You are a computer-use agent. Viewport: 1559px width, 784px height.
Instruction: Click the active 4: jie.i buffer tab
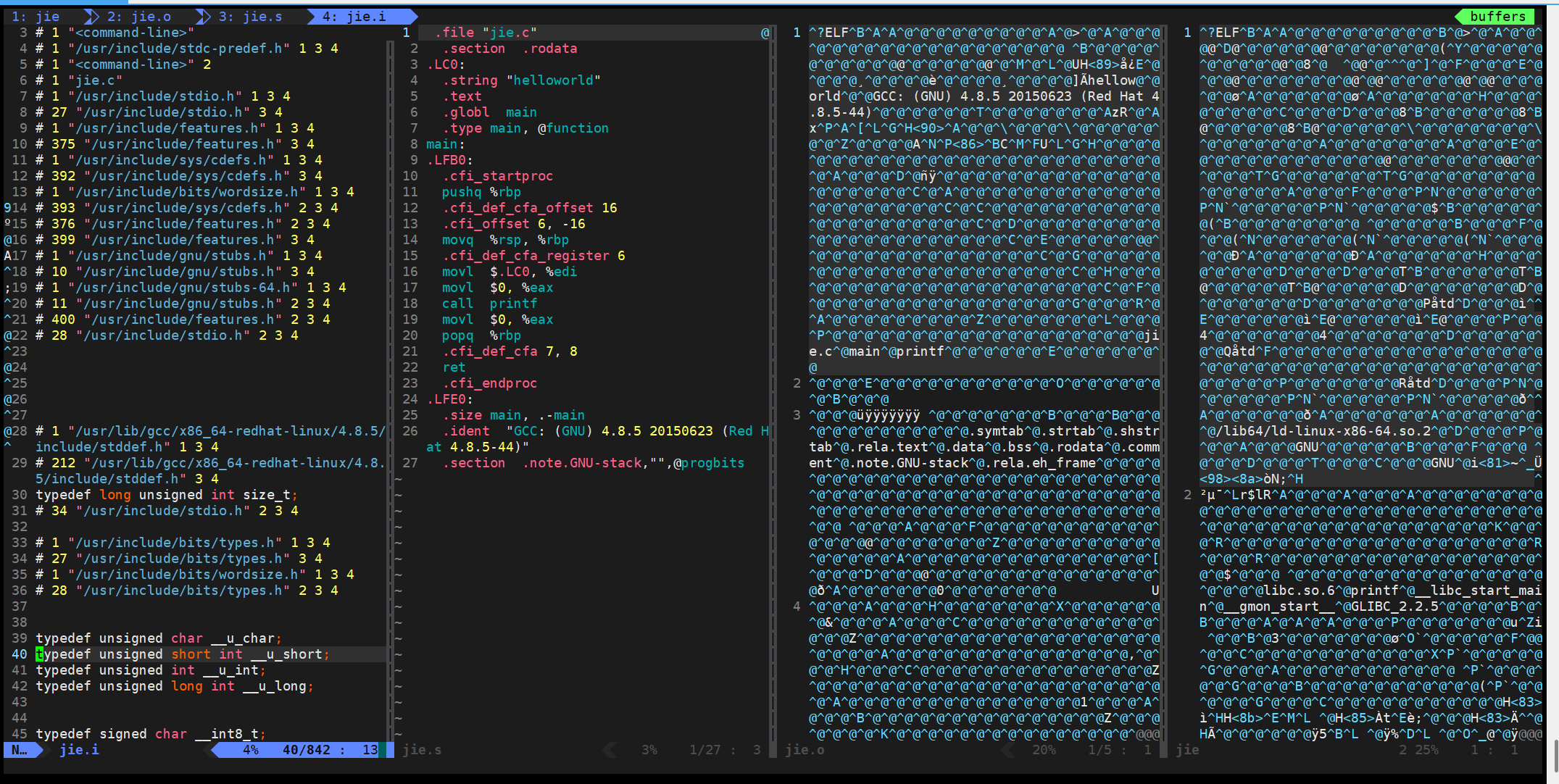(x=354, y=16)
